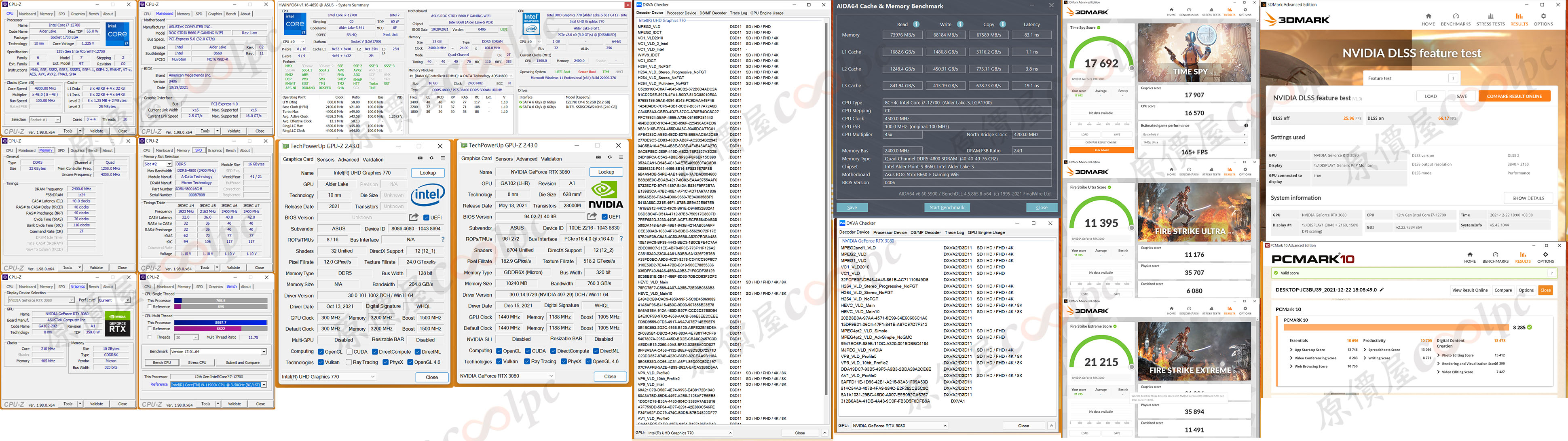Click screenshot camera icon in Intel GPU-Z window
The height and width of the screenshot is (441, 1568).
tap(420, 158)
